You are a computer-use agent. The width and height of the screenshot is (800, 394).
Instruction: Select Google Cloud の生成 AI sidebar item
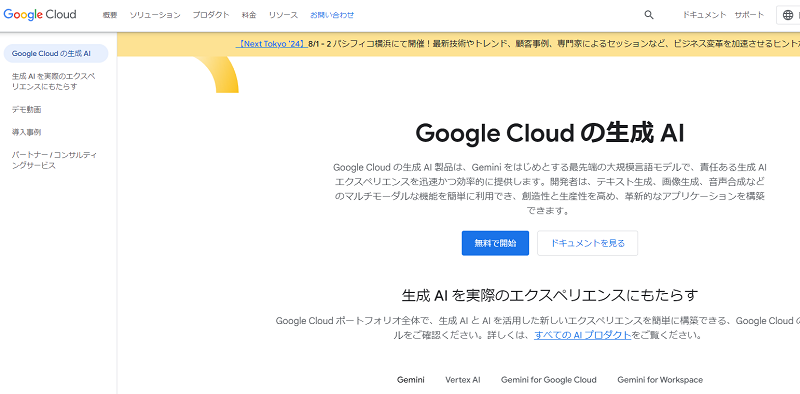click(x=56, y=54)
